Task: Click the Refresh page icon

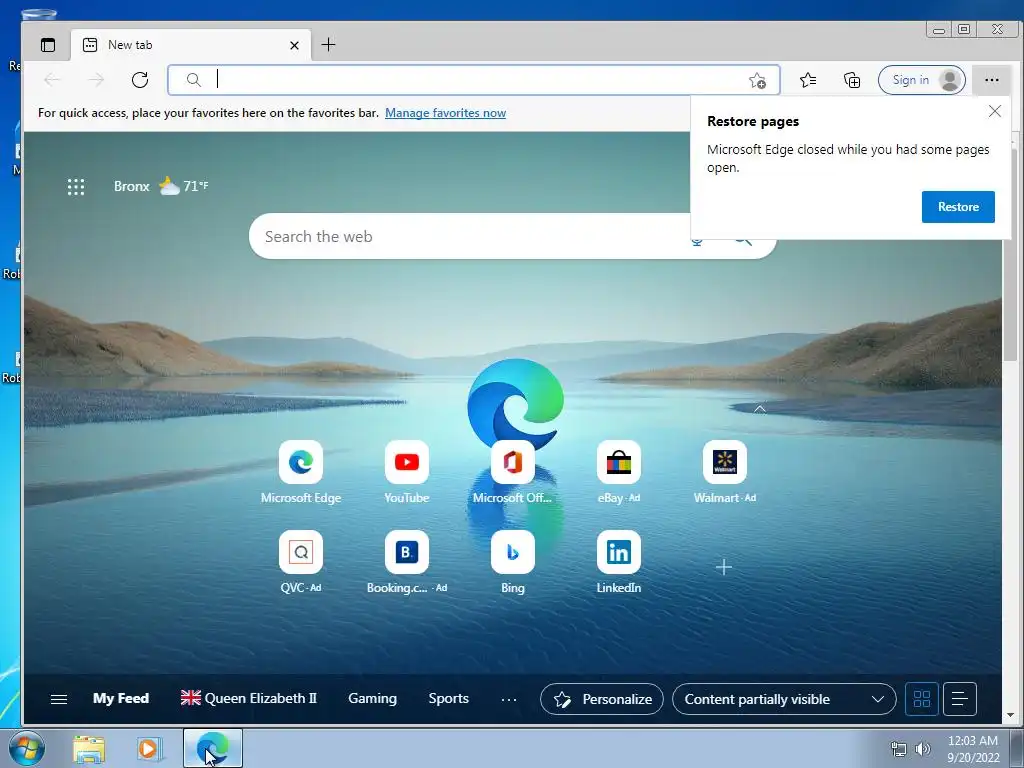Action: tap(140, 80)
